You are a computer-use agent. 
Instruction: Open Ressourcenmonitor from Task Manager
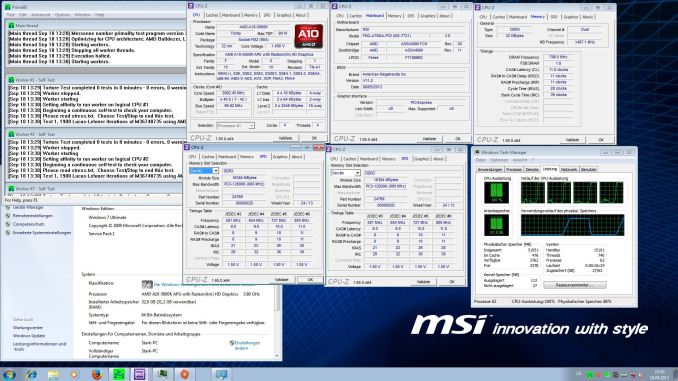tap(575, 285)
